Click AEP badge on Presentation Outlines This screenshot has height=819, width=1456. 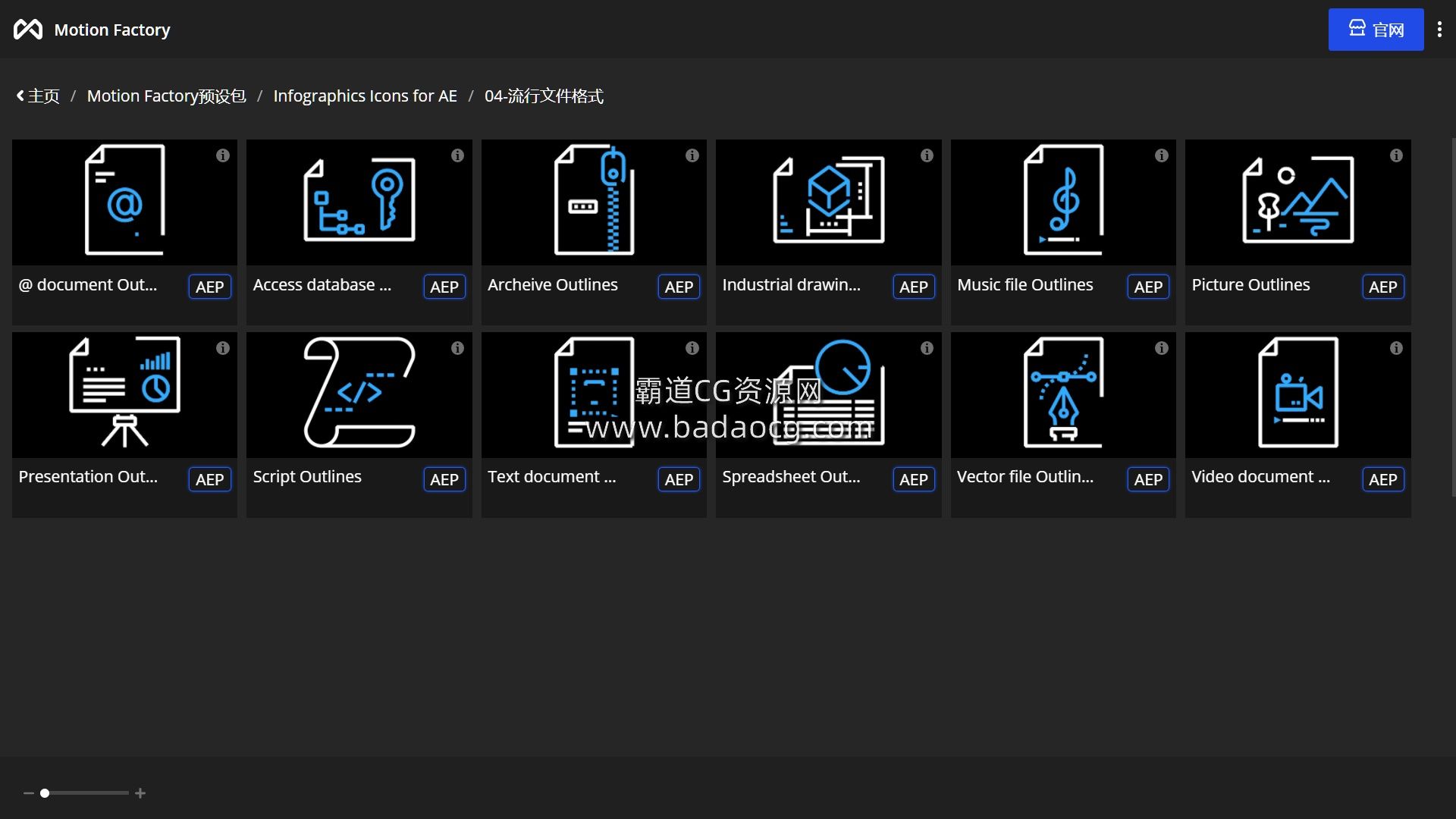[209, 479]
